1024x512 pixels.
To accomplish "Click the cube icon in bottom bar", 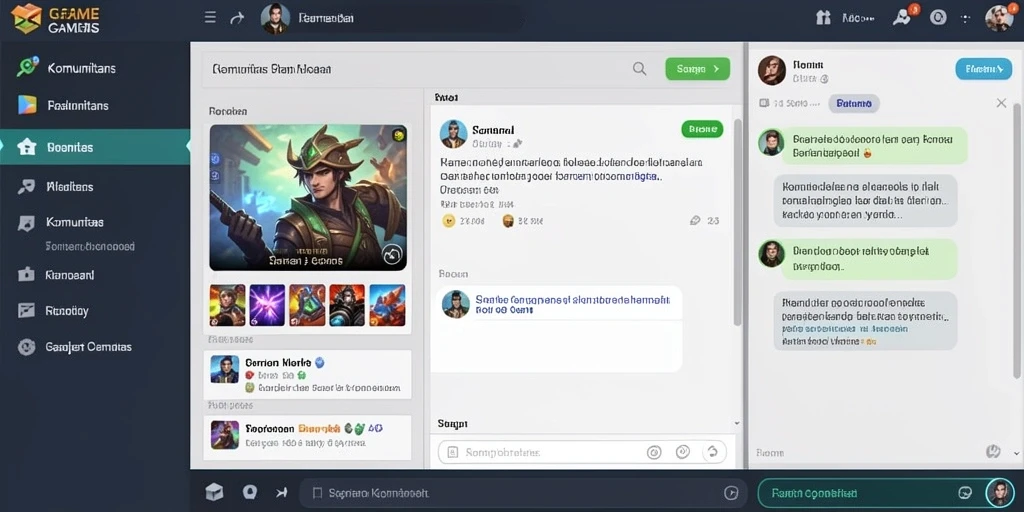I will (214, 492).
